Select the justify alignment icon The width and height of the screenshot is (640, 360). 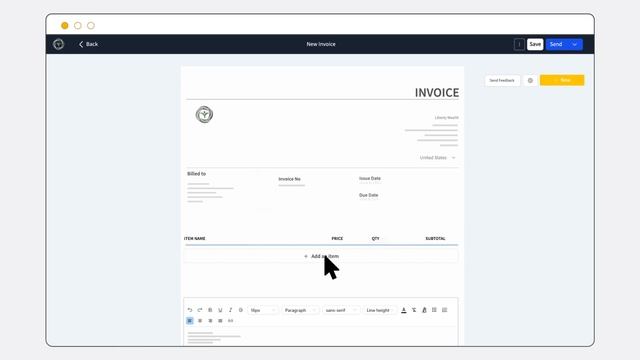220,321
